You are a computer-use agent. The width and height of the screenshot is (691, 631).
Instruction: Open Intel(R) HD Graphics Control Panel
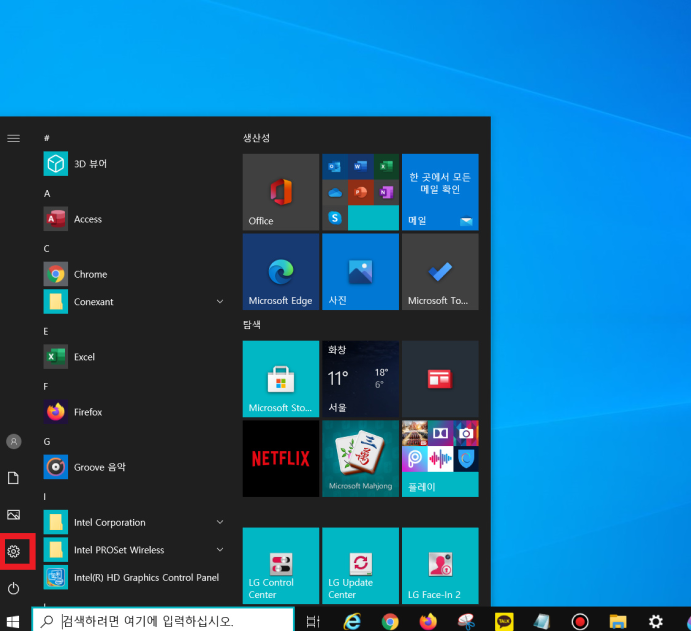pyautogui.click(x=134, y=577)
